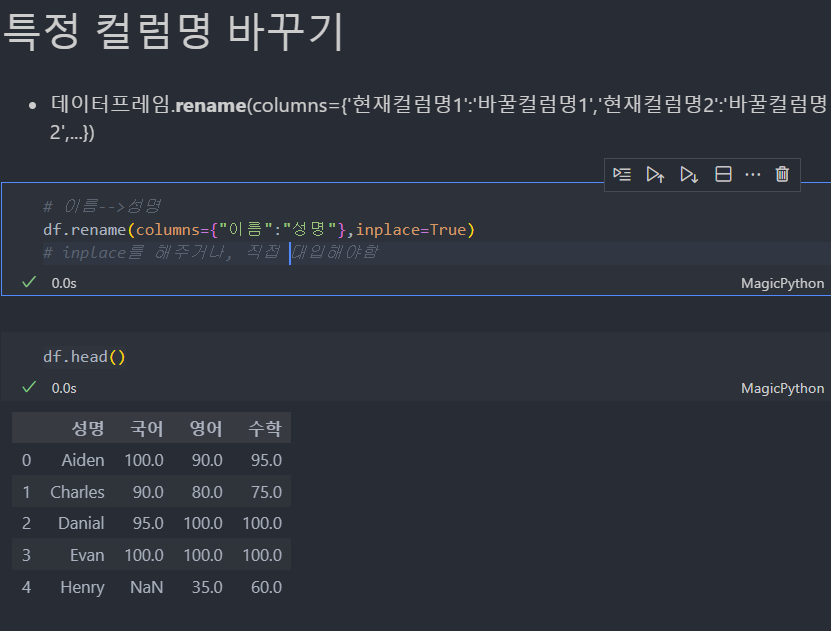Click row index '4' in output table
This screenshot has width=831, height=631.
(x=26, y=587)
